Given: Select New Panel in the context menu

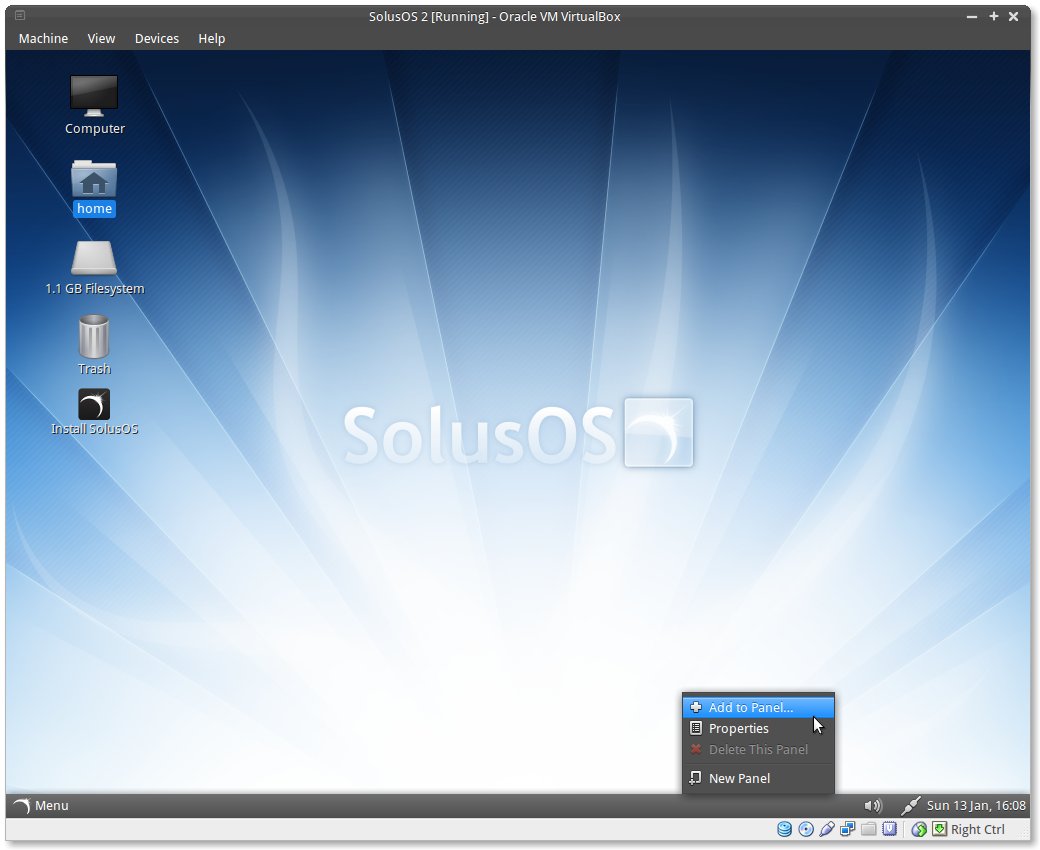Looking at the screenshot, I should pyautogui.click(x=758, y=778).
